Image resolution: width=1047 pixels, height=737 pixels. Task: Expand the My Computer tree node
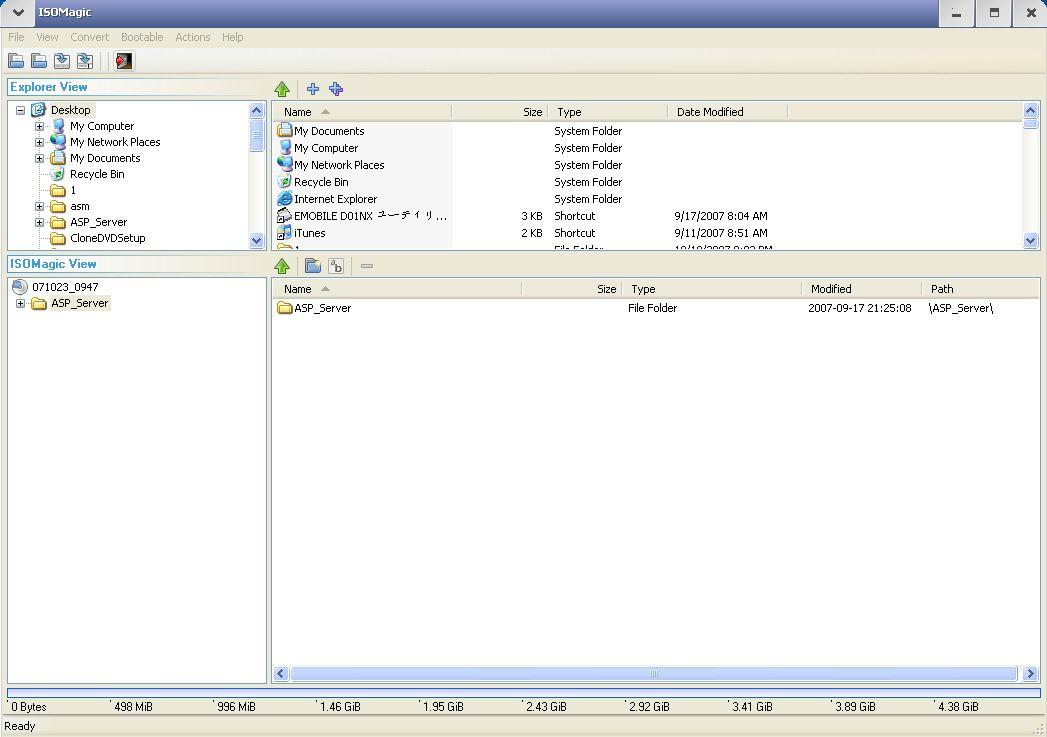(x=39, y=126)
